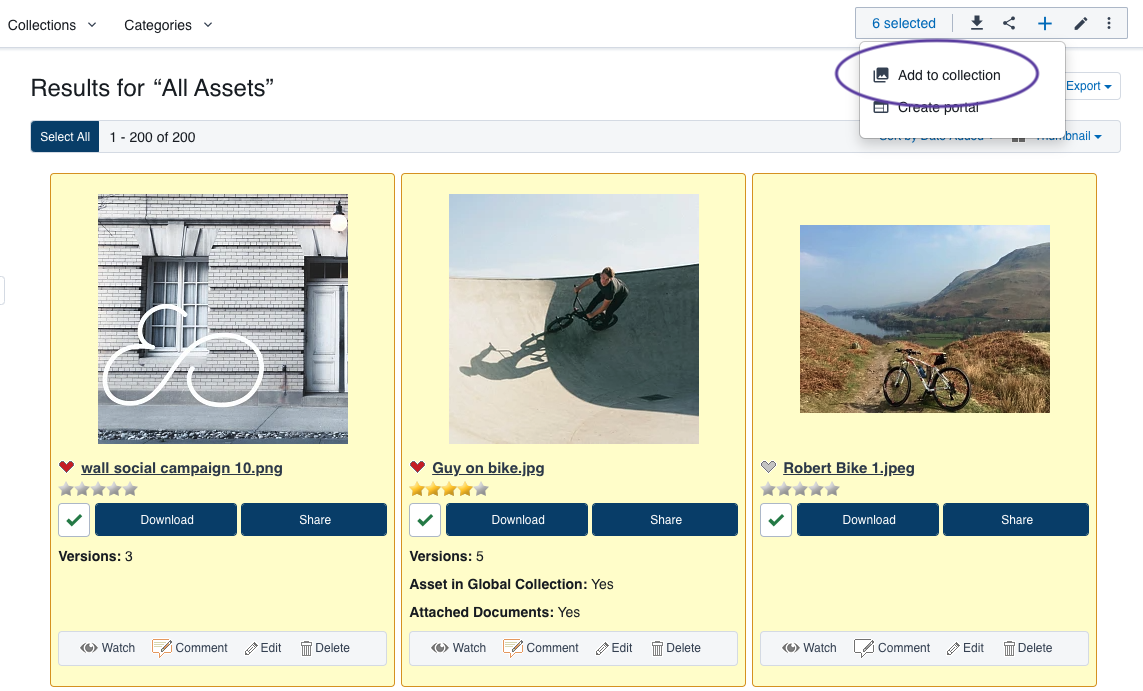Expand the Collections dropdown
1143x691 pixels.
coord(52,25)
